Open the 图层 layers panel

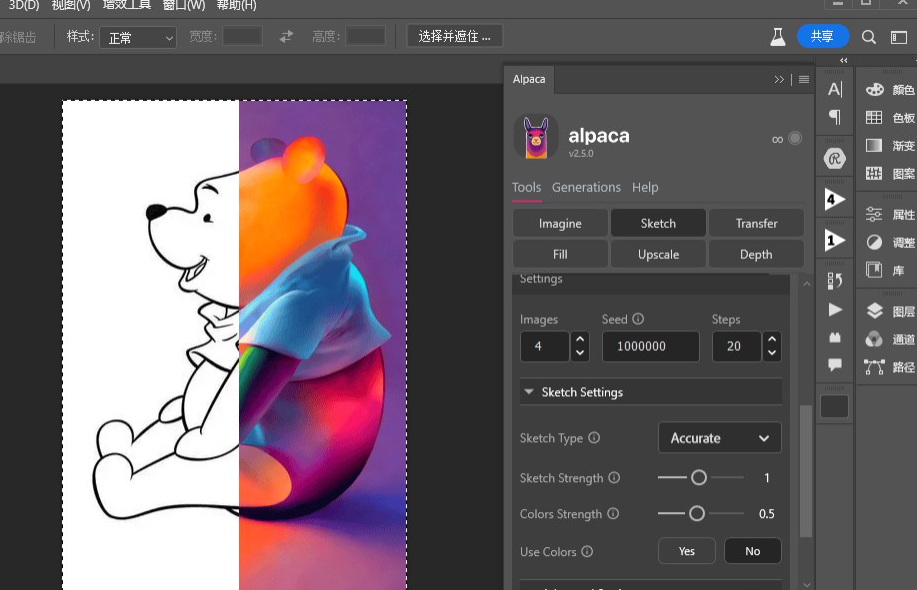click(x=890, y=311)
